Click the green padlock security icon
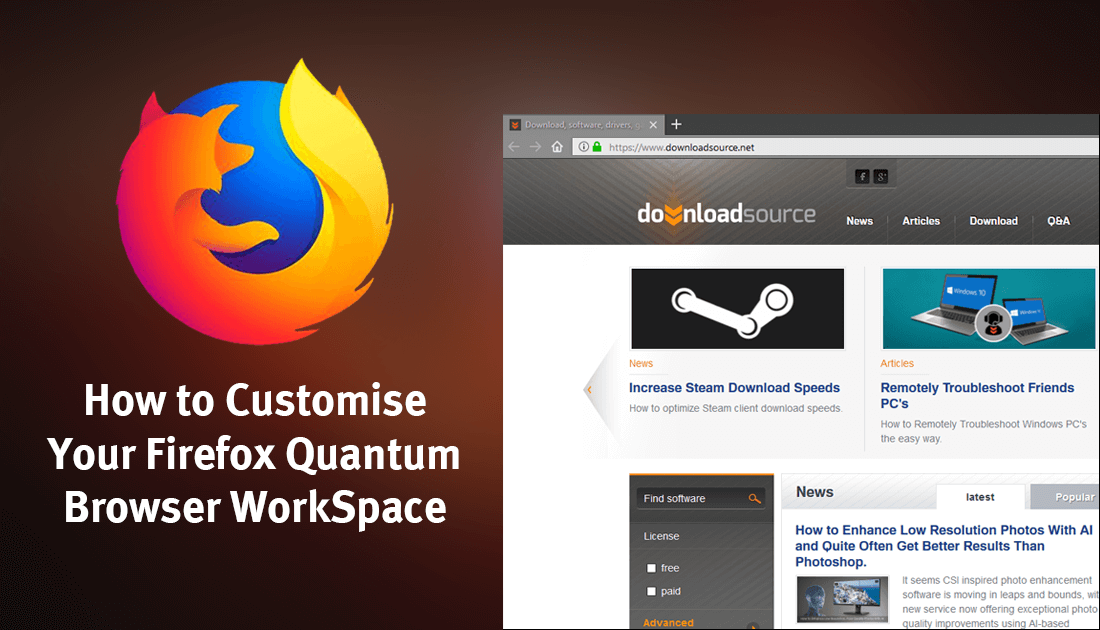 (597, 147)
